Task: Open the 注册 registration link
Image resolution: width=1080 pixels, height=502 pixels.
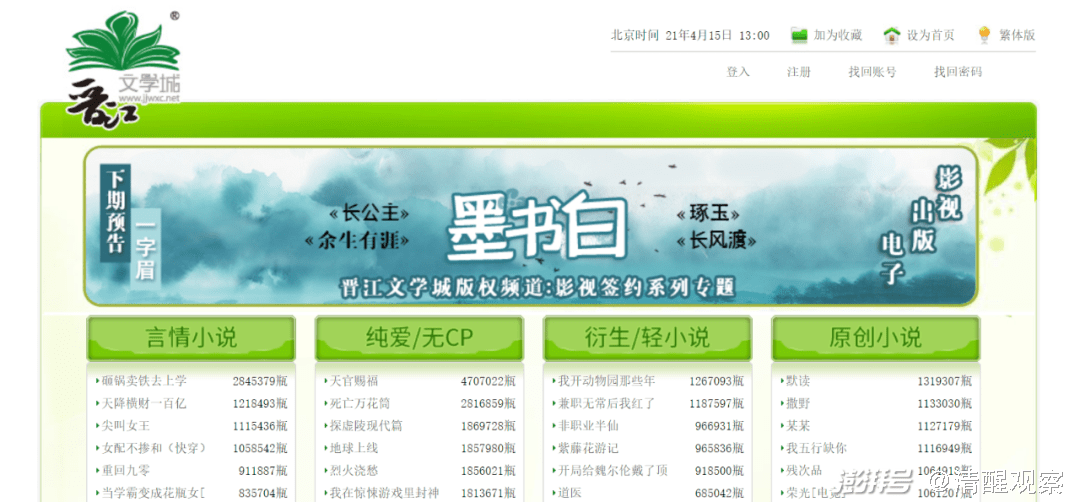Action: [x=799, y=72]
